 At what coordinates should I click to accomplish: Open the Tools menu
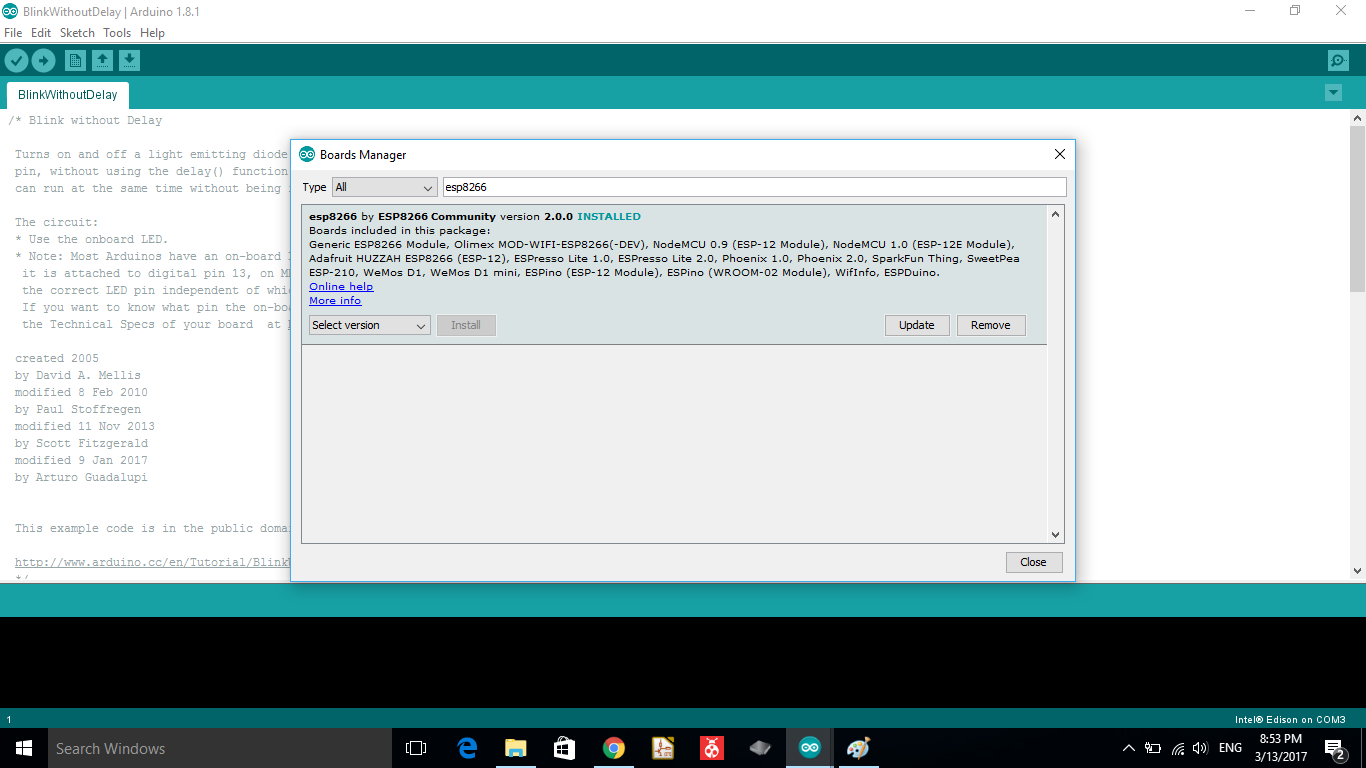[117, 33]
